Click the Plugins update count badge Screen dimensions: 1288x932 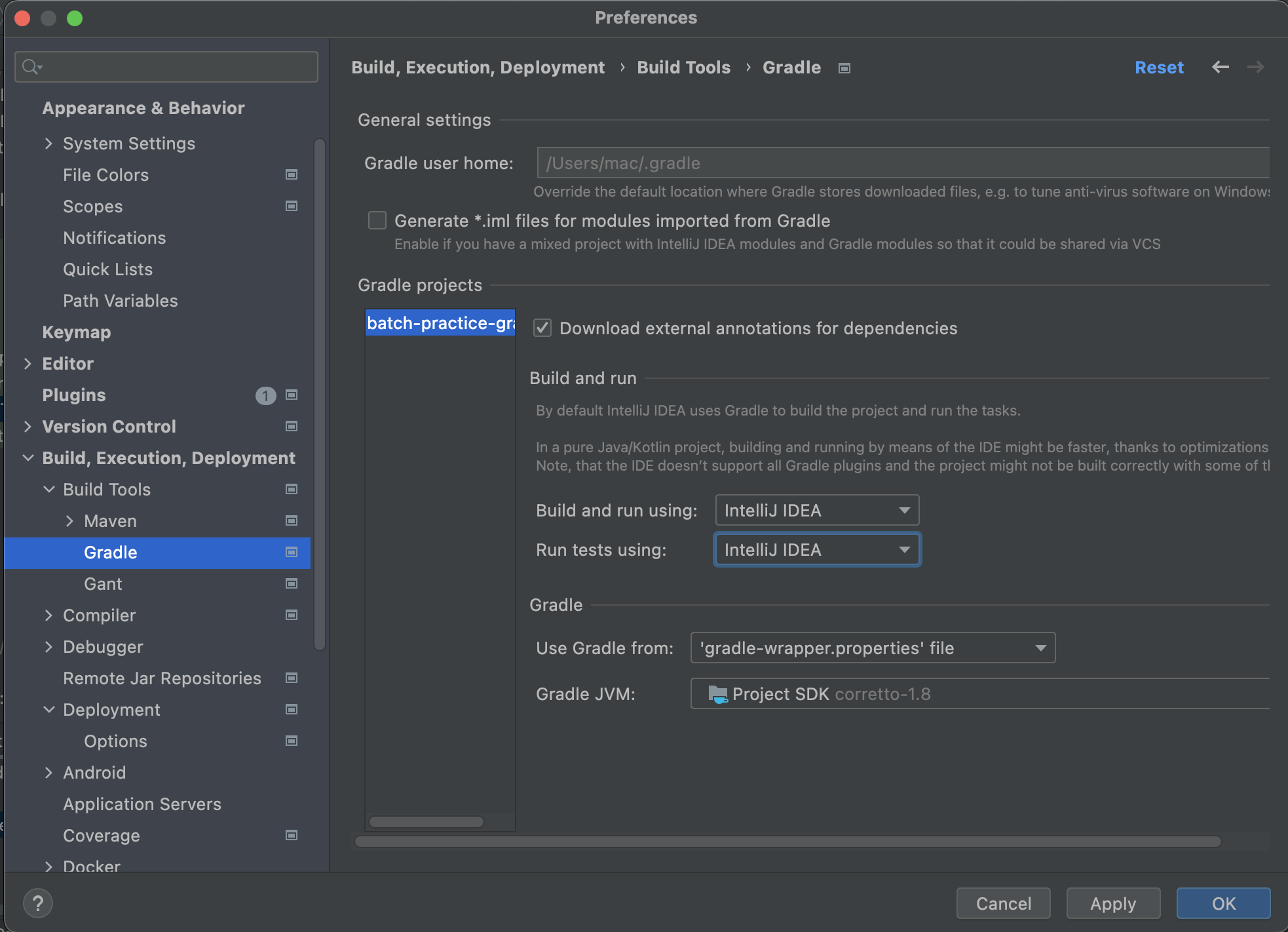pyautogui.click(x=265, y=396)
